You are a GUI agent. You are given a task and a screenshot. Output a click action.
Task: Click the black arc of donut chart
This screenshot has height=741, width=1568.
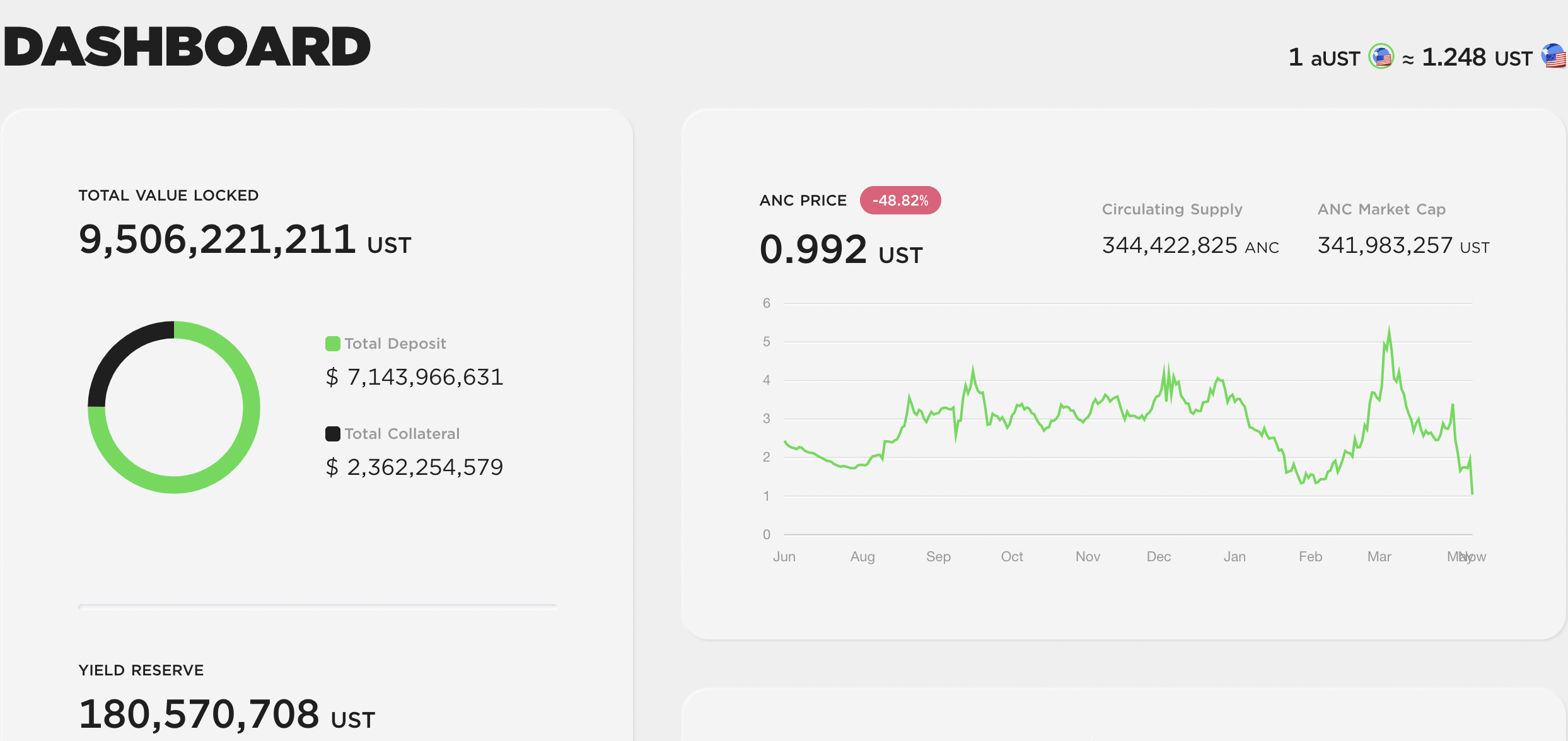tap(120, 353)
